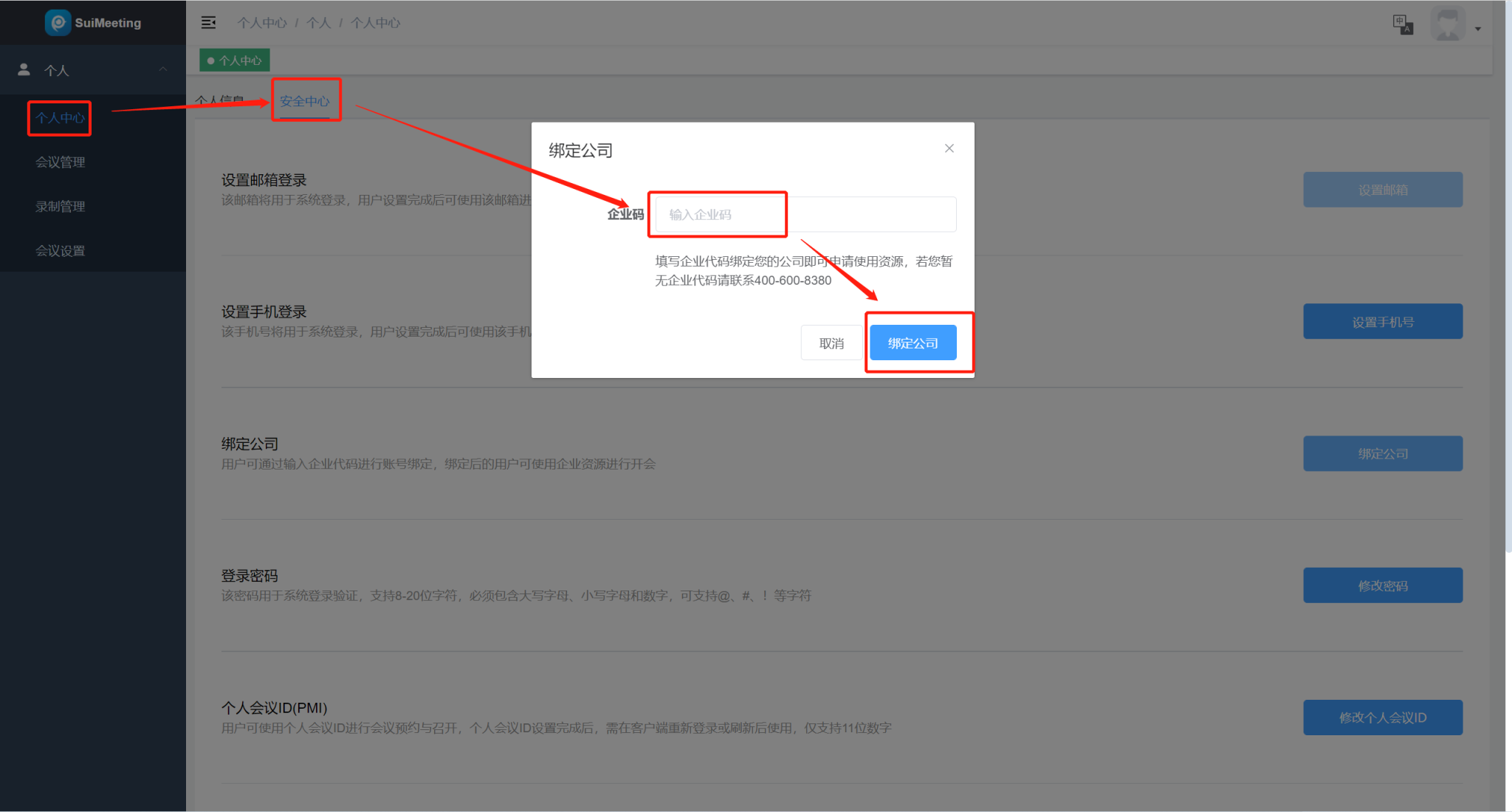The image size is (1512, 812).
Task: Expand the dropdown arrow beside avatar
Action: pos(1478,29)
